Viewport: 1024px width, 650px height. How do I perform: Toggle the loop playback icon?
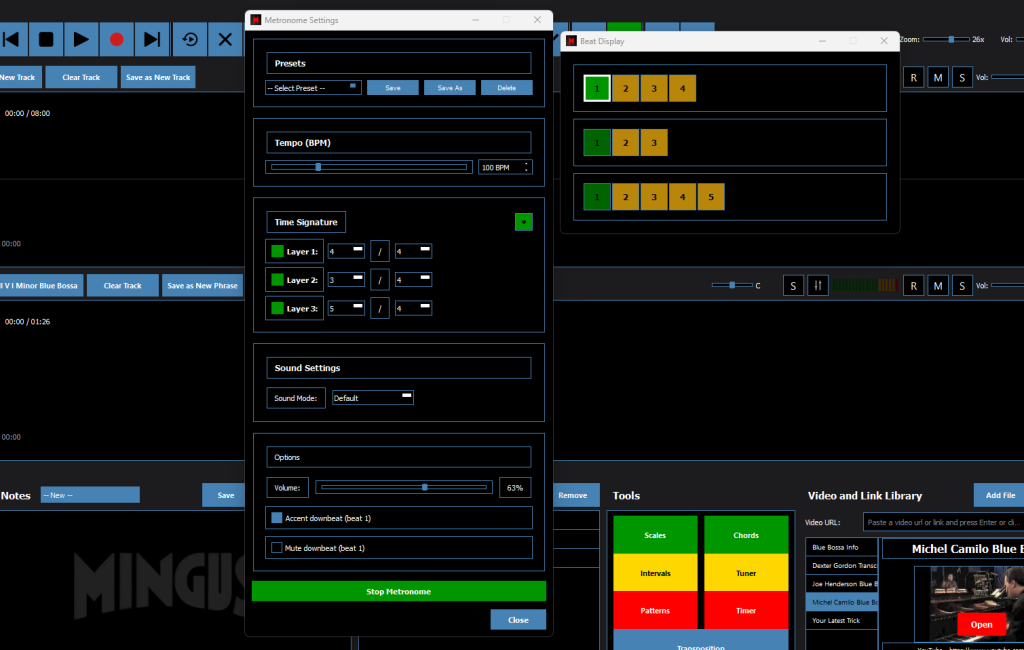pos(190,39)
